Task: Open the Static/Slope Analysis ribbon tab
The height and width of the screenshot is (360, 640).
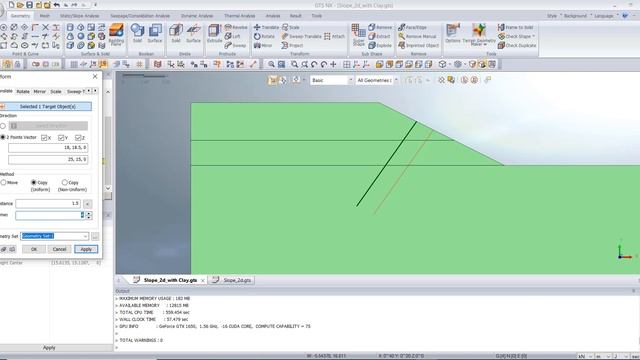Action: click(80, 16)
